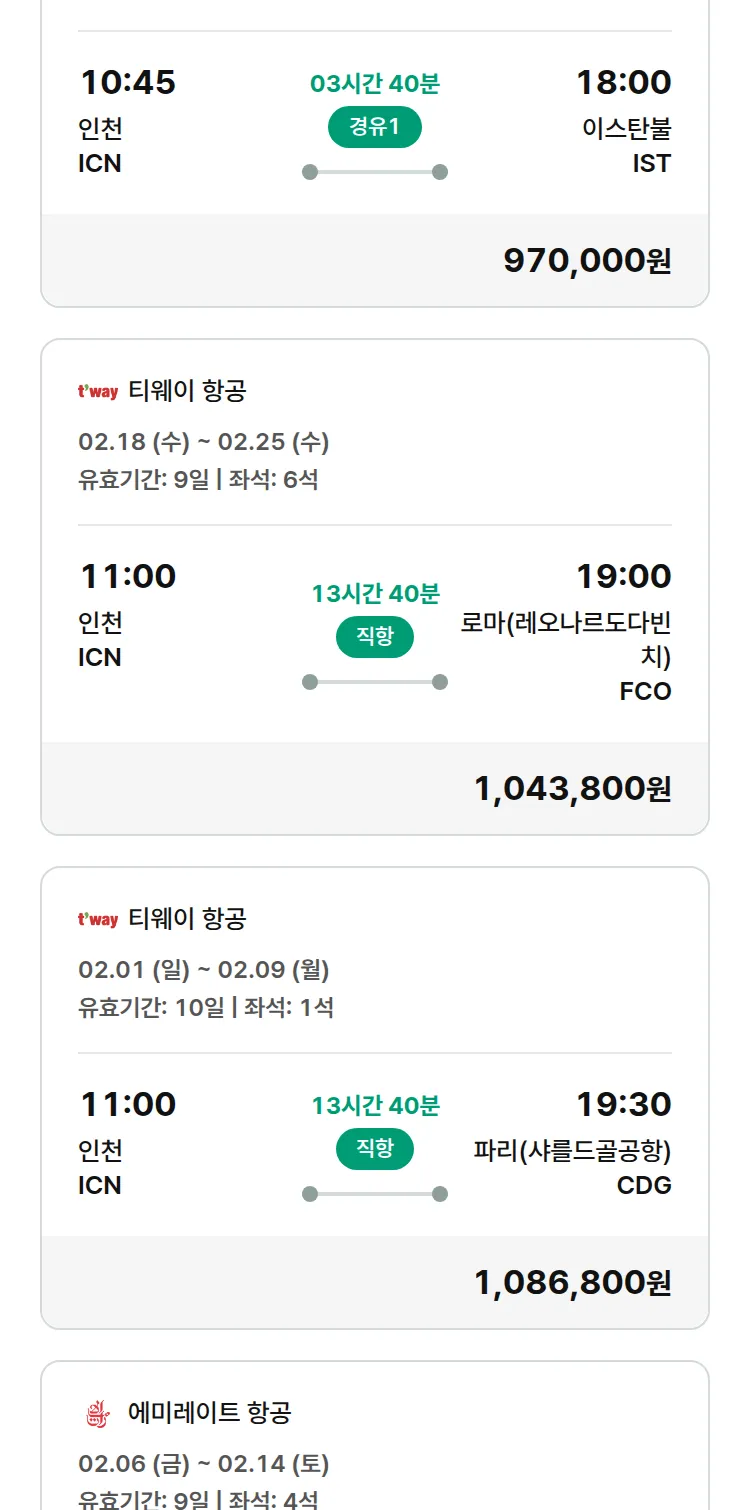Screen dimensions: 750x1510
Task: Select the 970,000원 Istanbul fare
Action: (x=587, y=261)
